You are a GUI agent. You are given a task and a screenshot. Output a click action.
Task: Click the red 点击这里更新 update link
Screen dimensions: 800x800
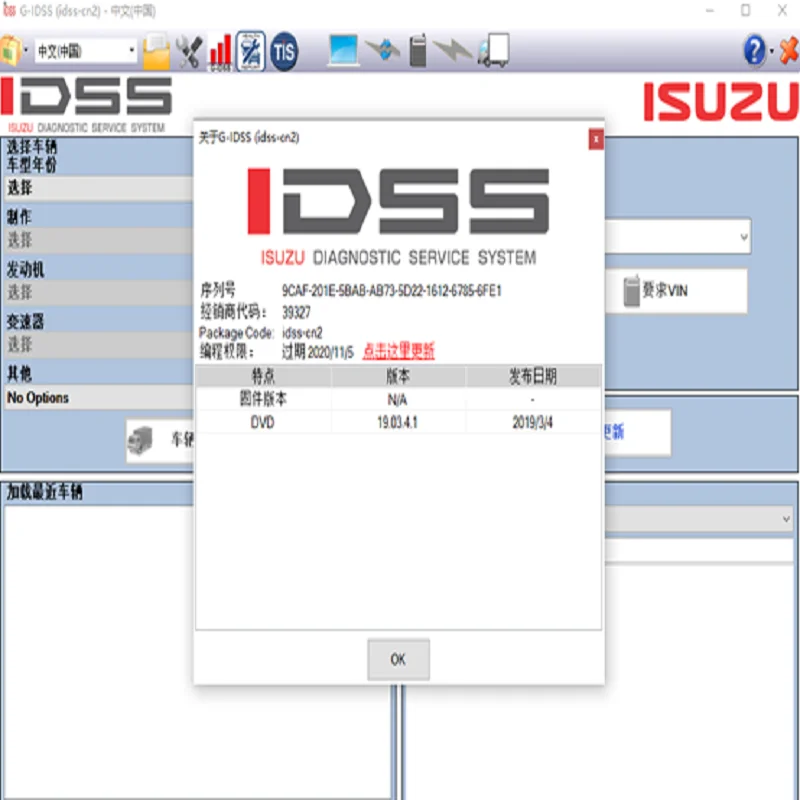click(x=398, y=351)
